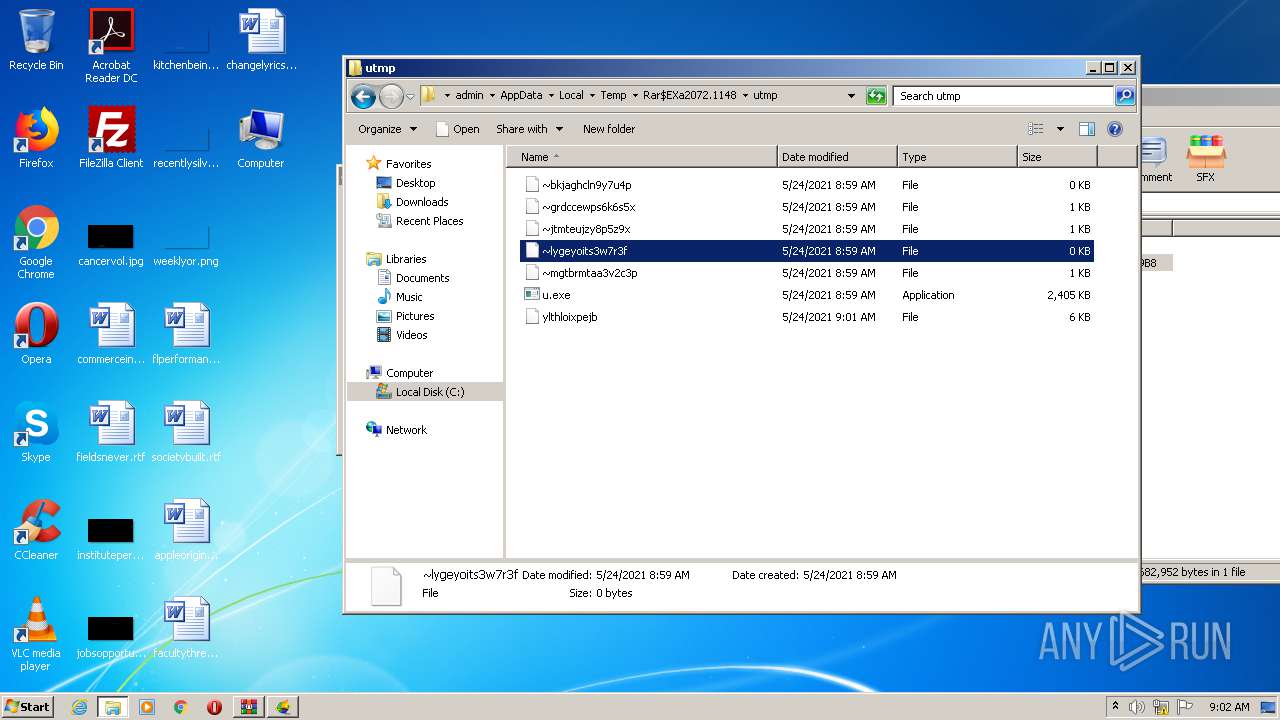Open Explorer Help icon
The width and height of the screenshot is (1280, 720).
click(1115, 129)
